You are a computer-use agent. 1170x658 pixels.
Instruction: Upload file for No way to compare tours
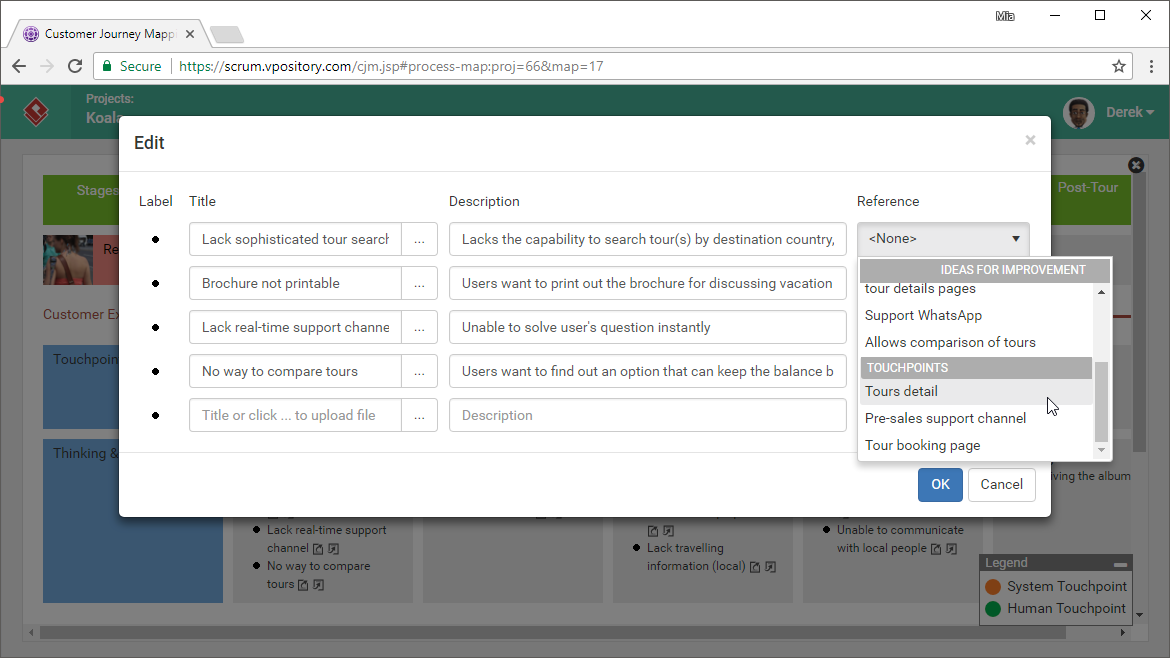pyautogui.click(x=419, y=372)
